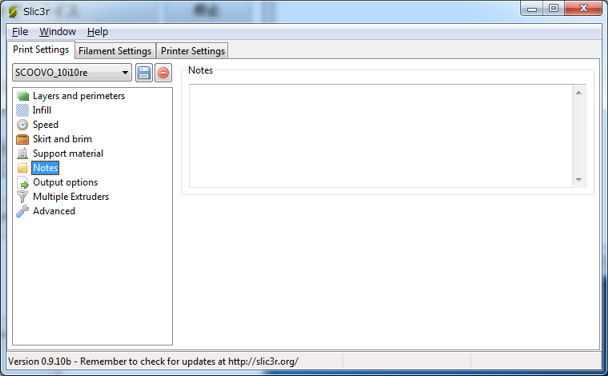This screenshot has width=608, height=376.
Task: Click the Notes scrollbar up arrow
Action: tap(579, 93)
